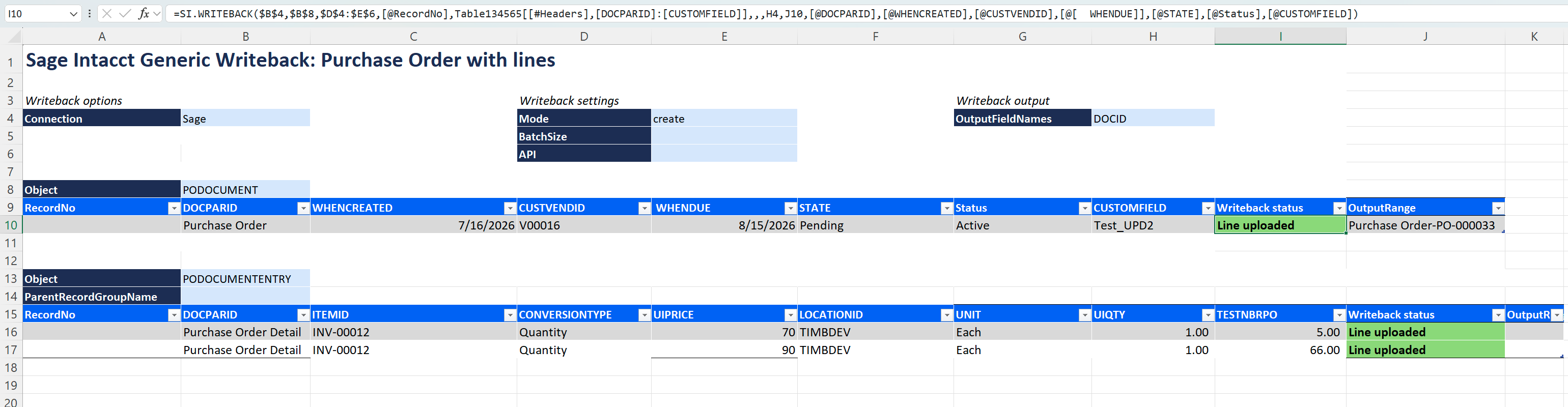This screenshot has height=407, width=1568.
Task: Open filter dropdown for TESTNBRPO
Action: coord(1339,314)
